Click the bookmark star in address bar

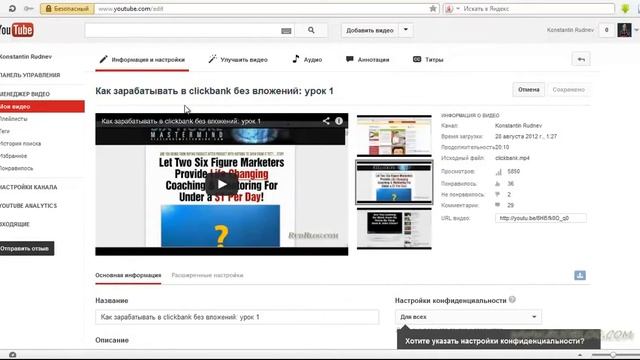pyautogui.click(x=433, y=9)
